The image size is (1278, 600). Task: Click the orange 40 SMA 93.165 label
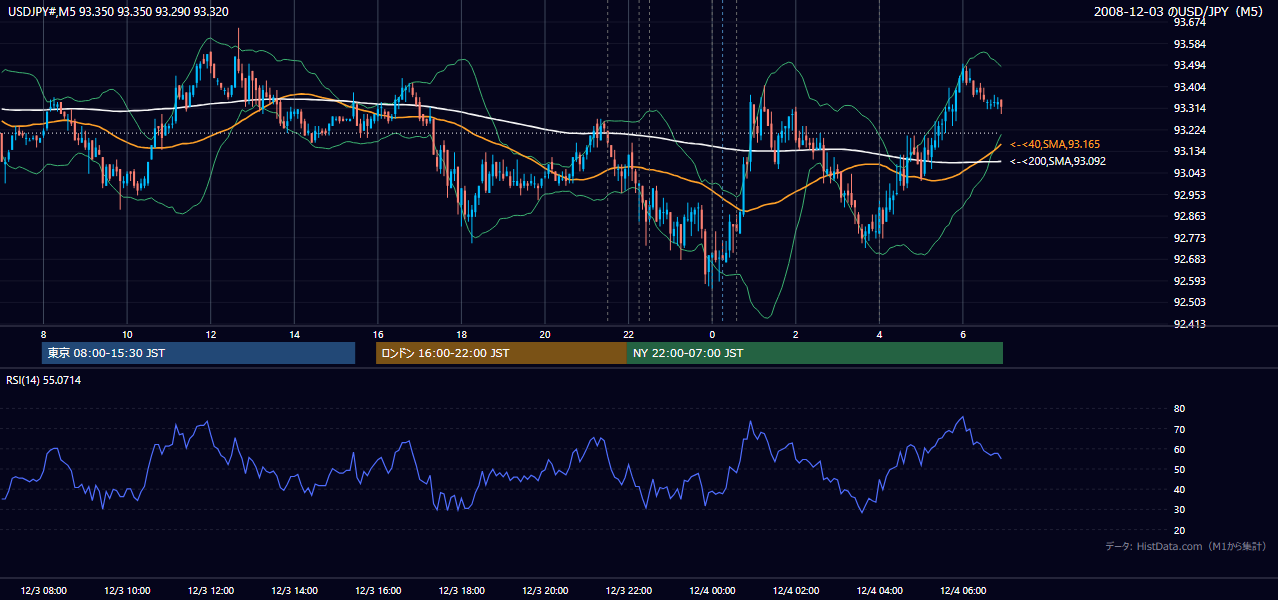pyautogui.click(x=1055, y=145)
